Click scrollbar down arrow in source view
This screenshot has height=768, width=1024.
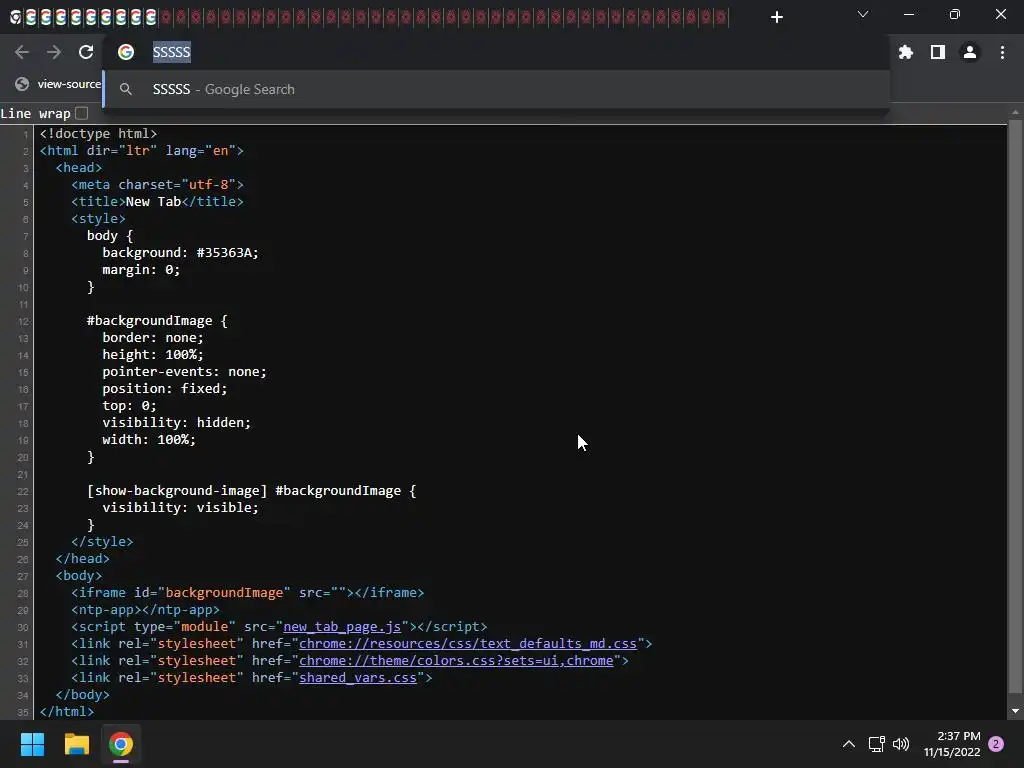click(x=1015, y=711)
